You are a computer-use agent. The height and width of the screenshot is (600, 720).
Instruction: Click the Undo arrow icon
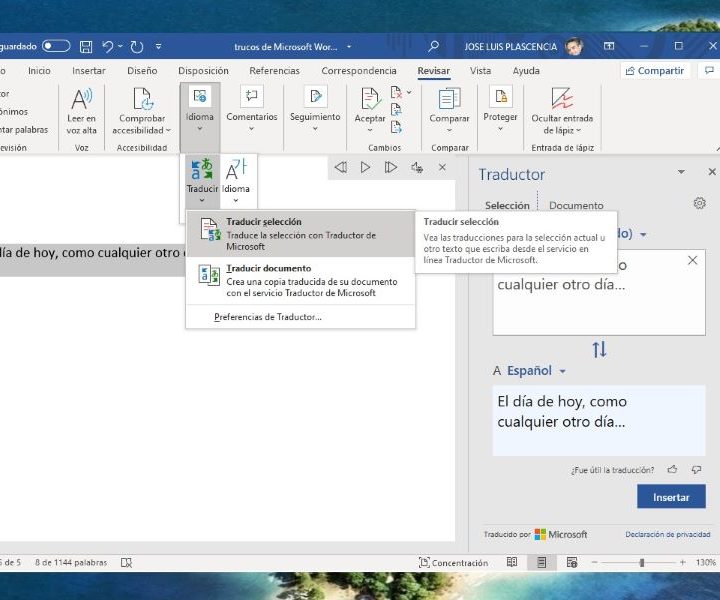107,47
